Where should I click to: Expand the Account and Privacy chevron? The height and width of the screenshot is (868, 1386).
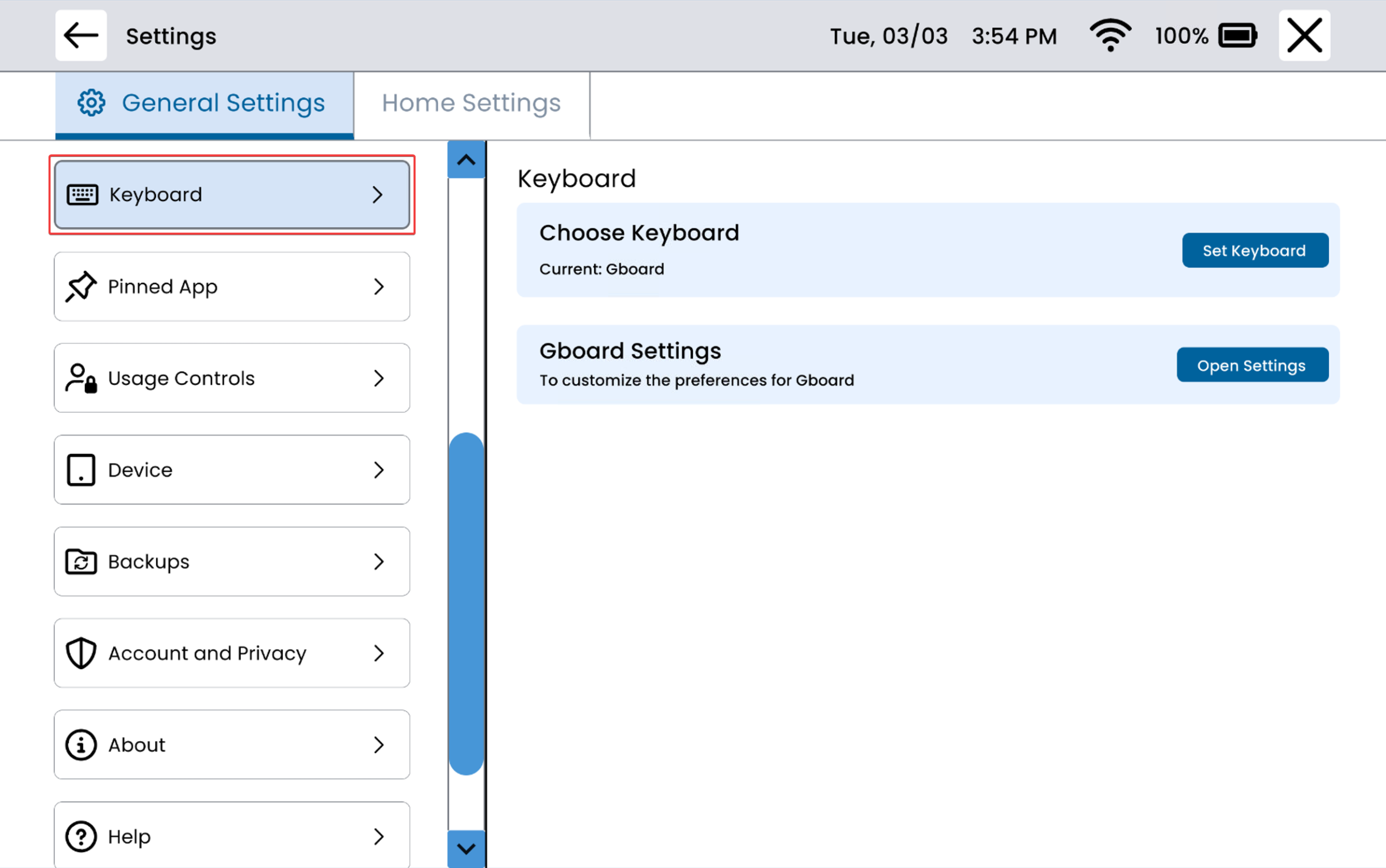pos(378,652)
